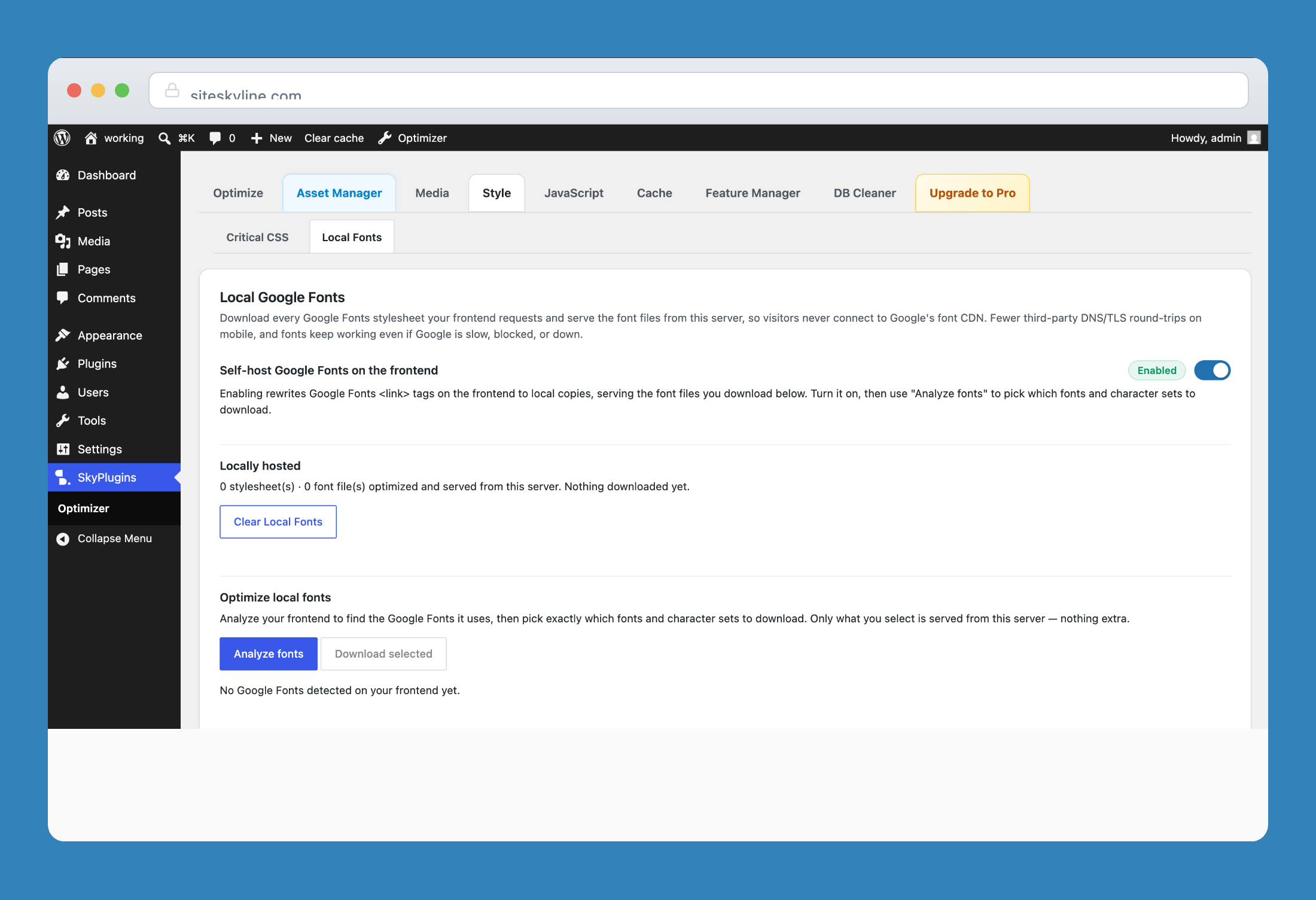Click the Posts pushpin icon
This screenshot has width=1316, height=900.
(63, 212)
